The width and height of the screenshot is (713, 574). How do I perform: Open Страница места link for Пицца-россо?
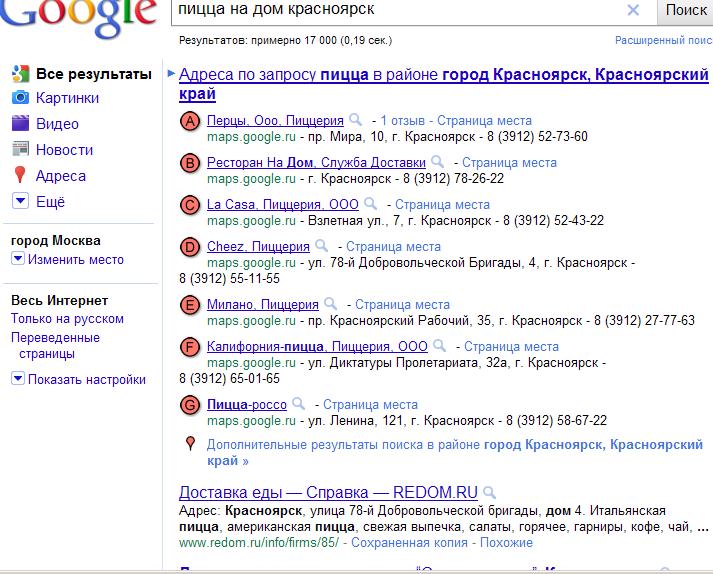(370, 404)
